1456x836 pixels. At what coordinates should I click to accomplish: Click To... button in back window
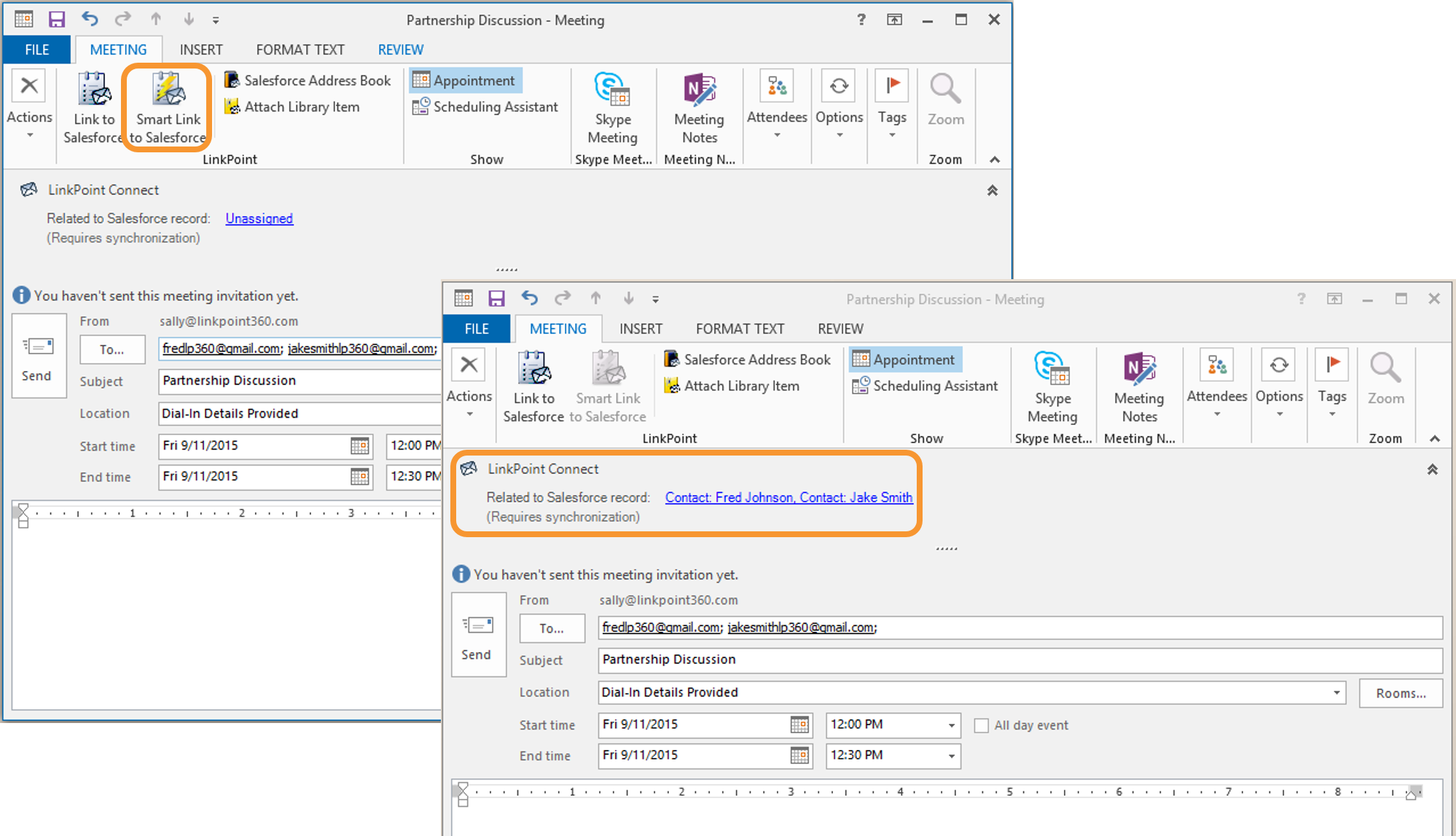[112, 349]
